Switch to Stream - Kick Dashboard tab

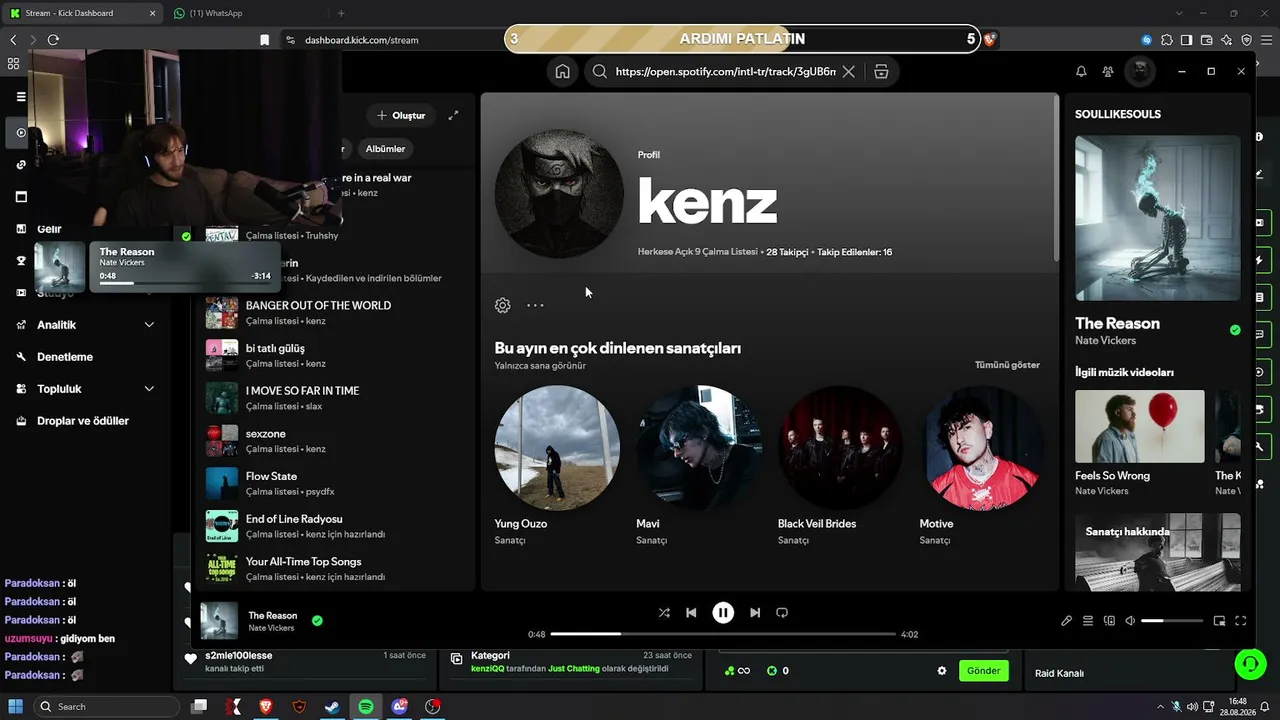point(83,13)
